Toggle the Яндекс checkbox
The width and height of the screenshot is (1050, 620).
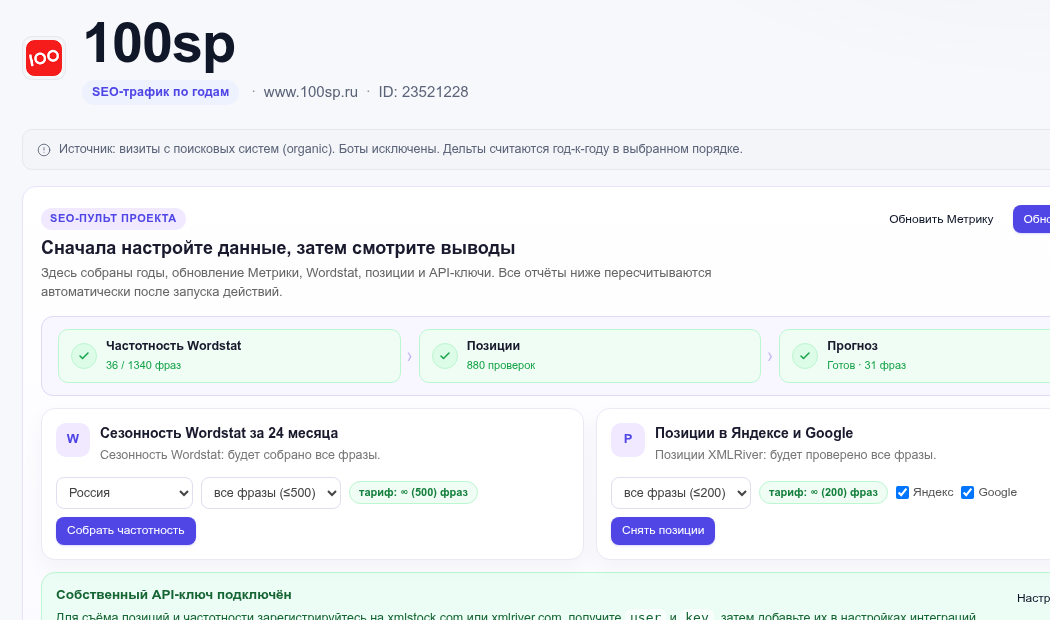point(902,493)
